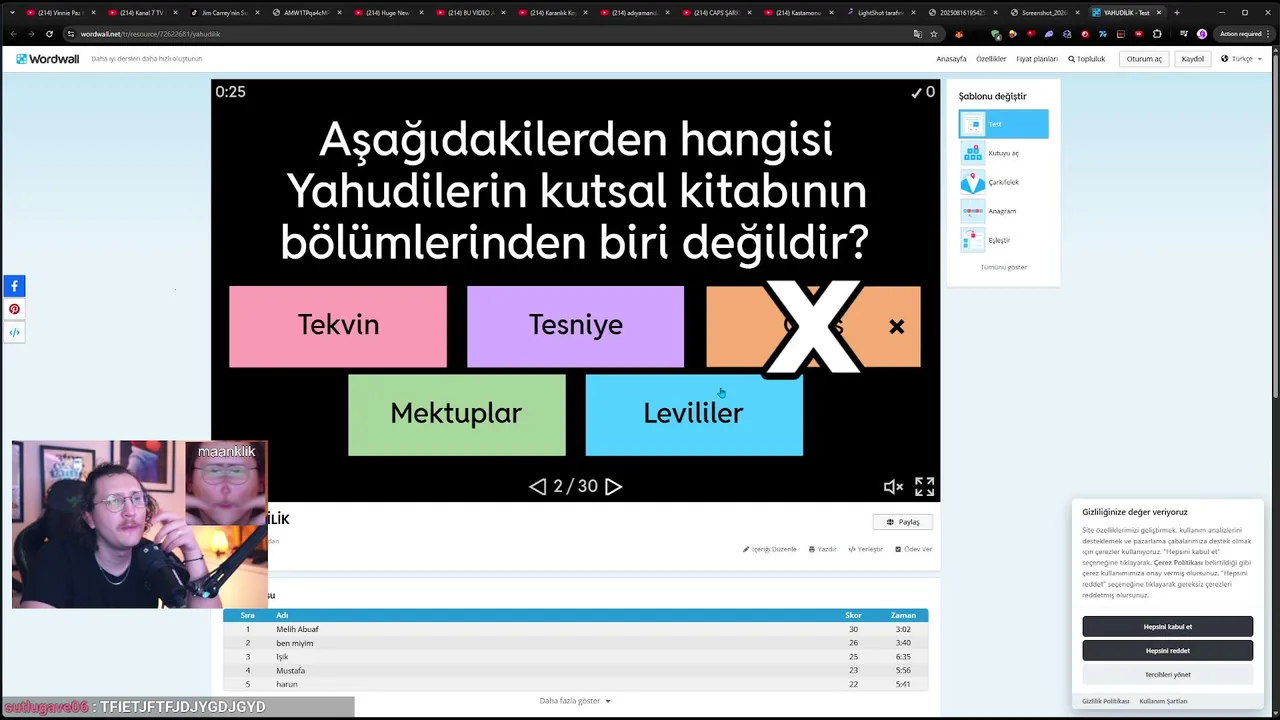Switch to the LightShot tab
Image resolution: width=1280 pixels, height=720 pixels.
pyautogui.click(x=877, y=13)
